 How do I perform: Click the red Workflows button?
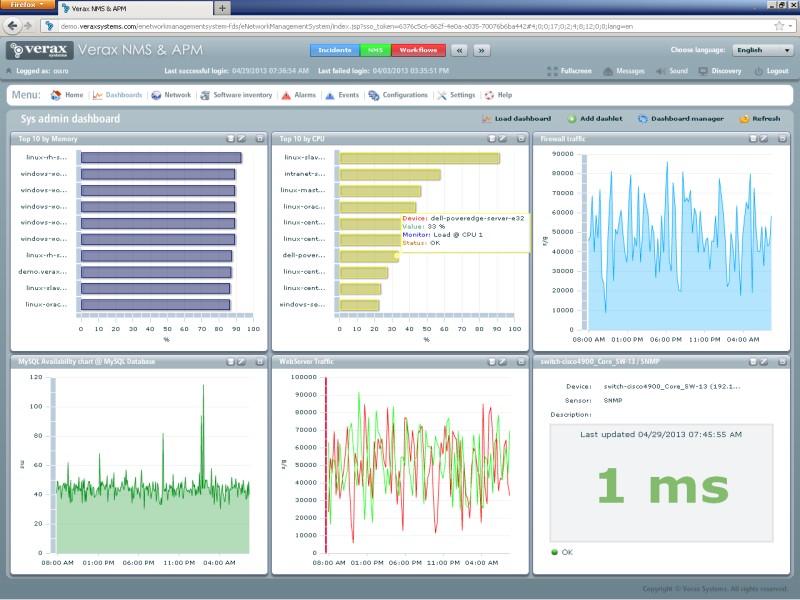click(418, 50)
